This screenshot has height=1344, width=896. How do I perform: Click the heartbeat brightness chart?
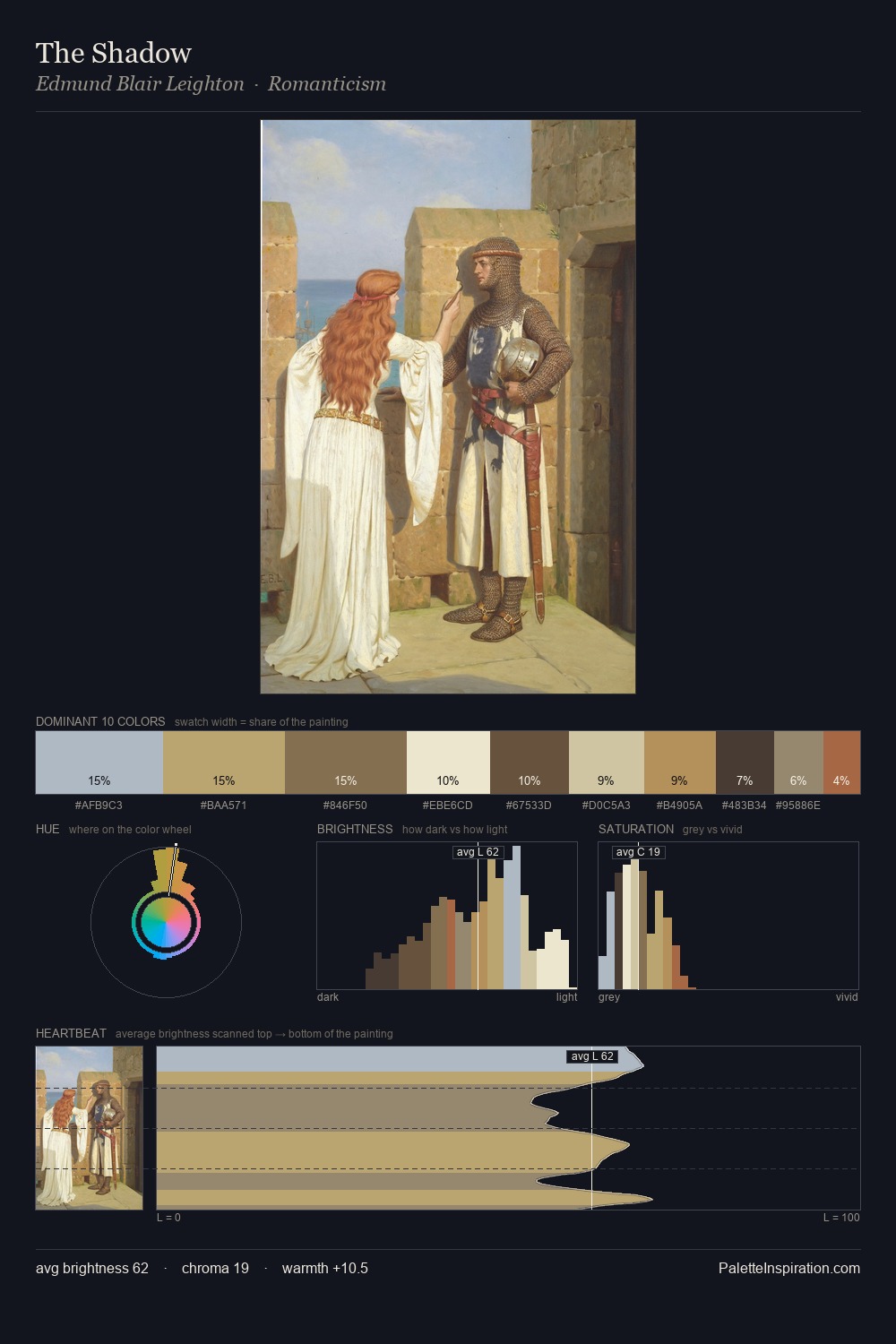(509, 1128)
